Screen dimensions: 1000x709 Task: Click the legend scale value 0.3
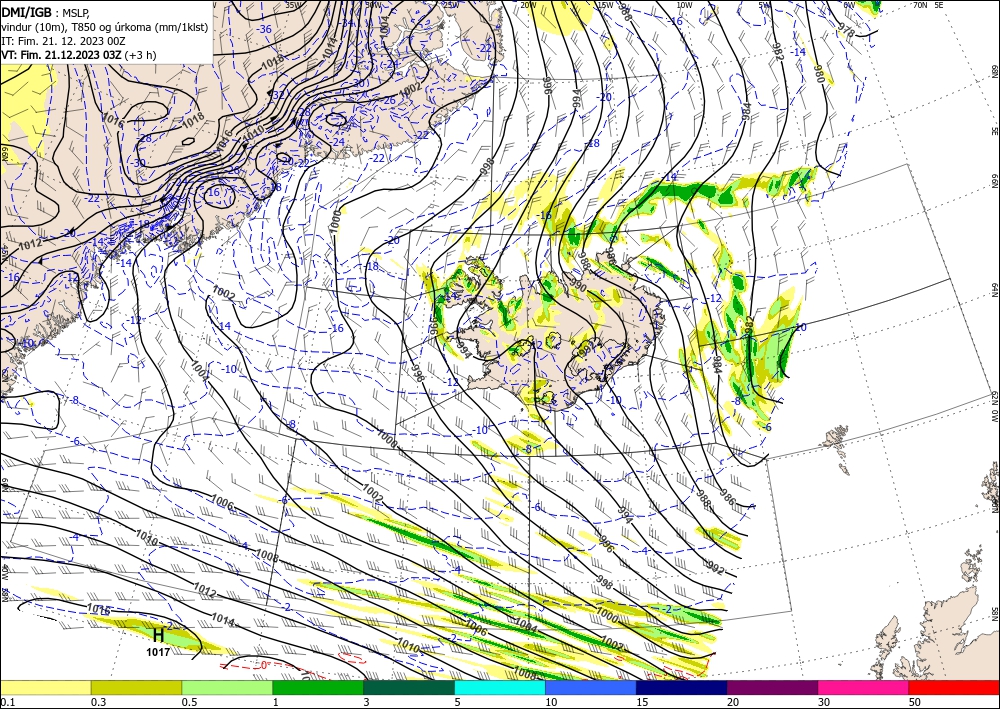(x=98, y=702)
